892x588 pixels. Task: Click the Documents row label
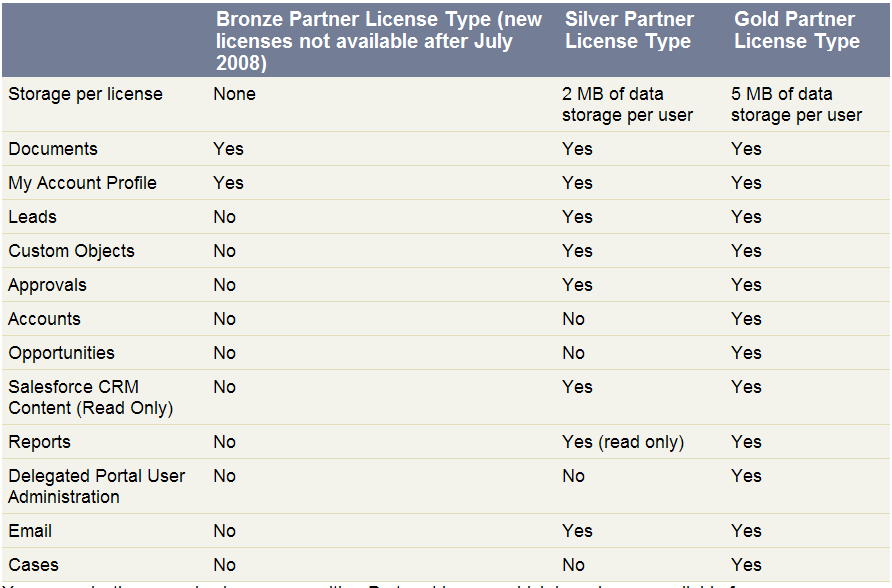(53, 149)
